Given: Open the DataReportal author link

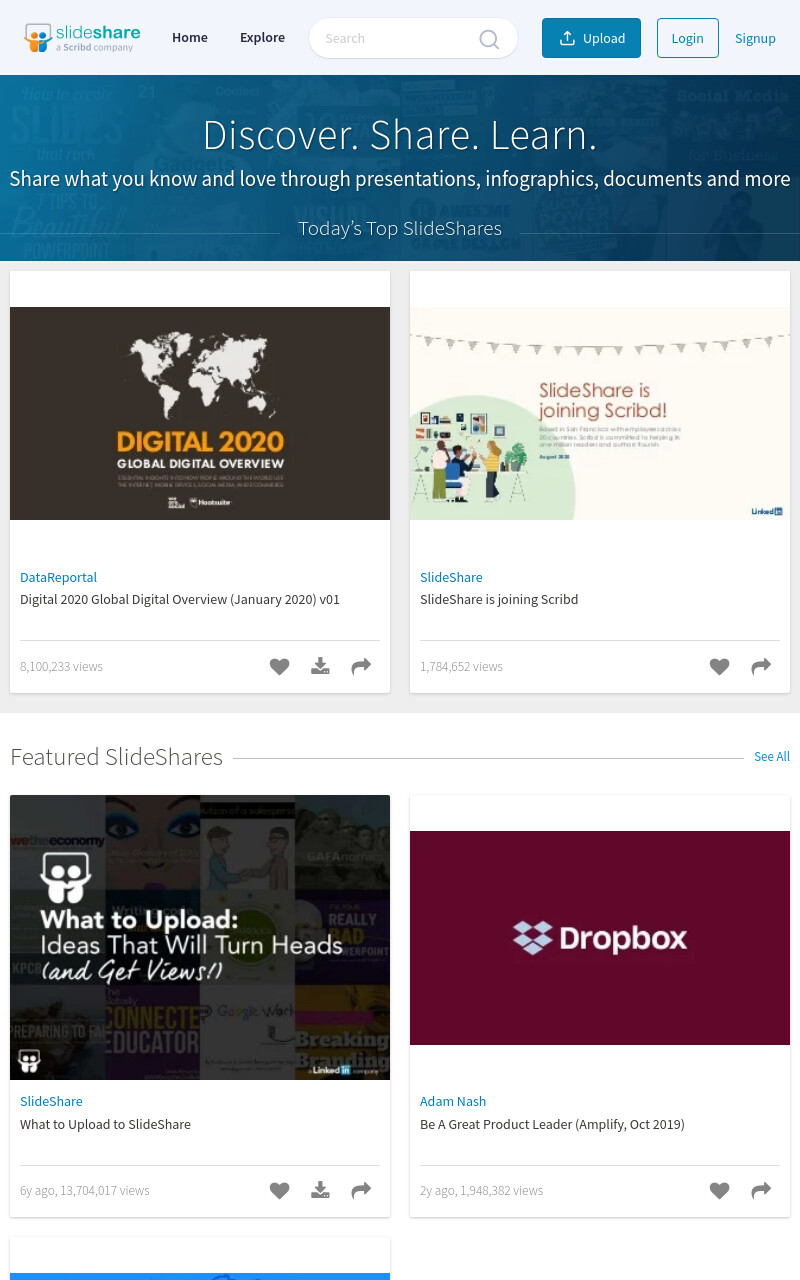Looking at the screenshot, I should (x=58, y=577).
